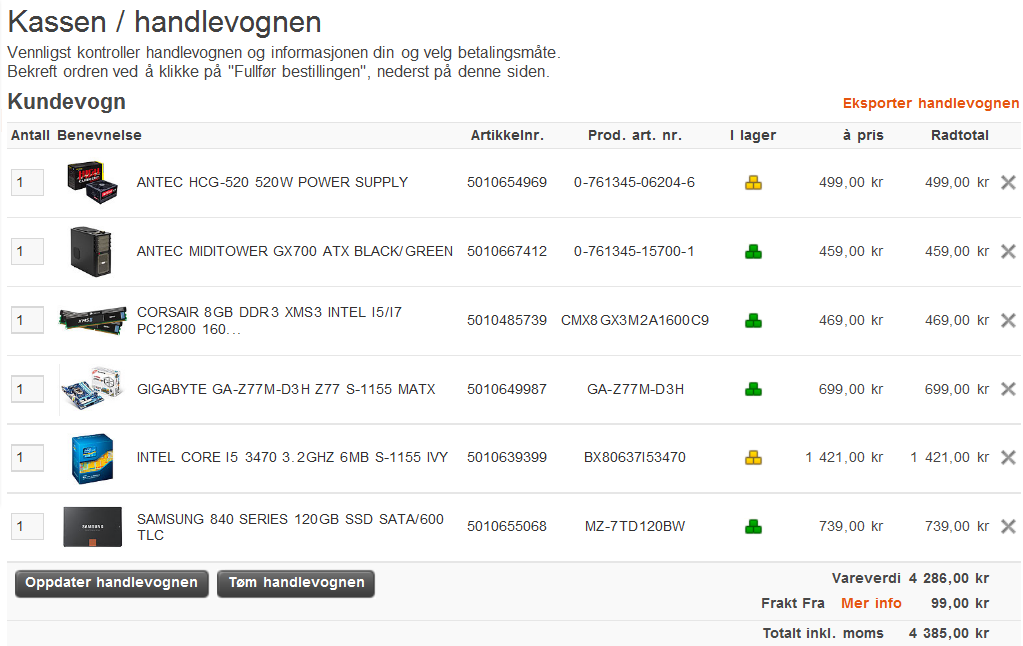Select total amount 4 385,00 kr
This screenshot has height=646, width=1023.
pyautogui.click(x=949, y=633)
